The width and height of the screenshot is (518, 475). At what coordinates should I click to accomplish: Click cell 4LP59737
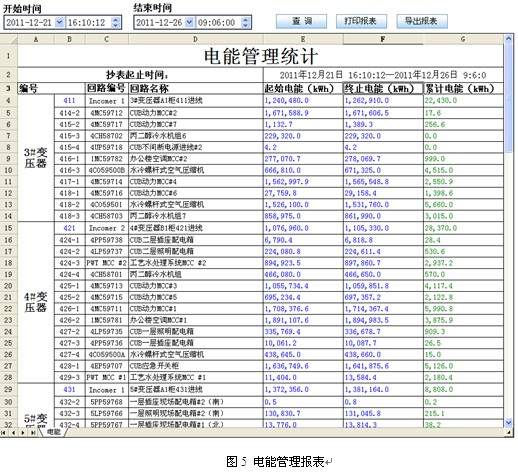coord(107,251)
